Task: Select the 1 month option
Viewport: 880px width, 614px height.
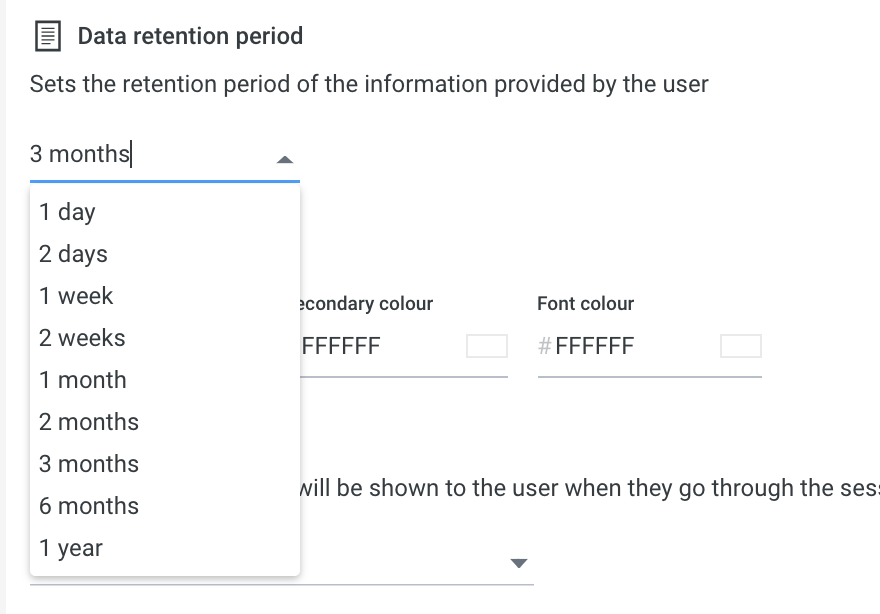Action: point(164,381)
